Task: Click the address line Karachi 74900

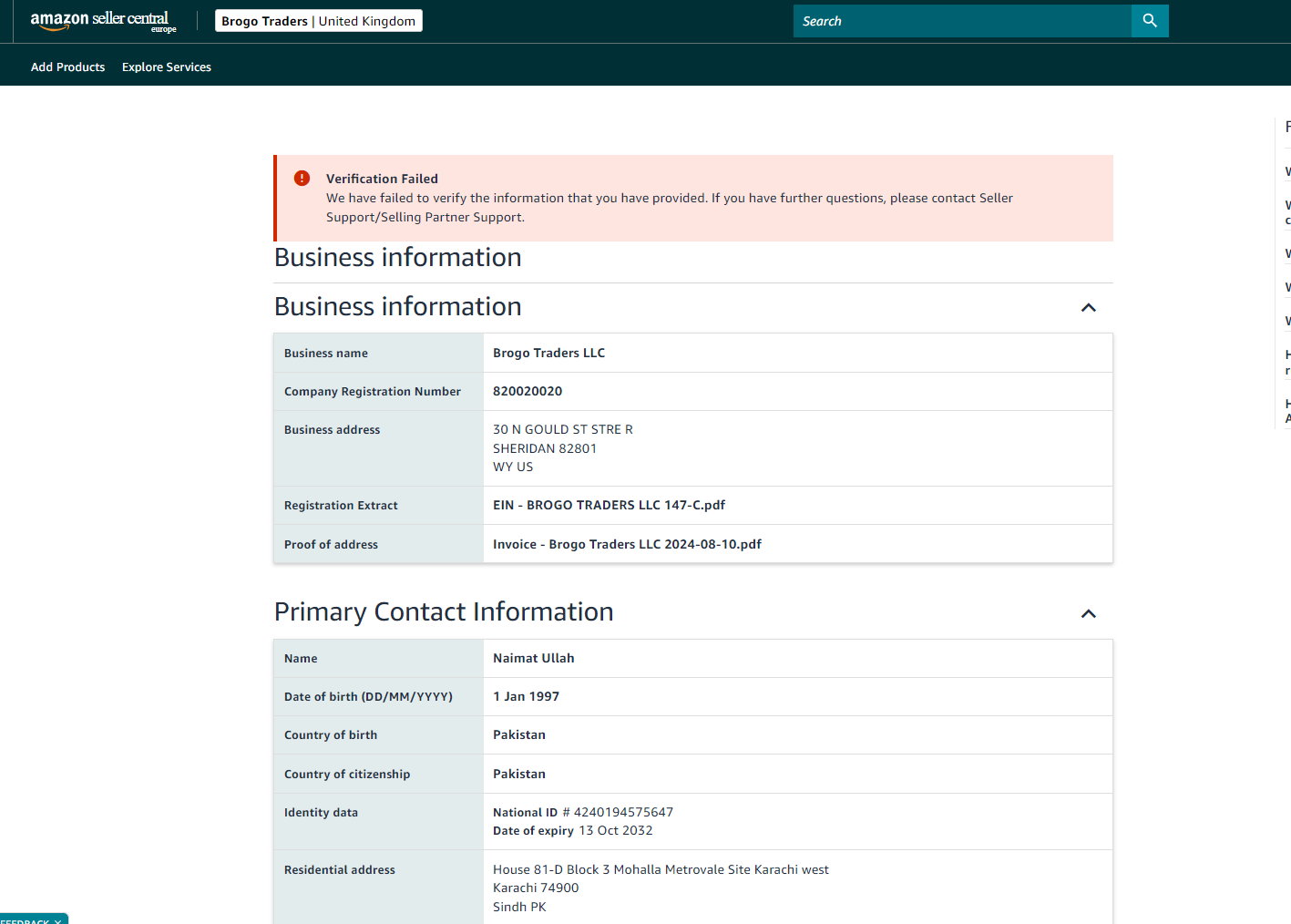Action: pyautogui.click(x=536, y=888)
